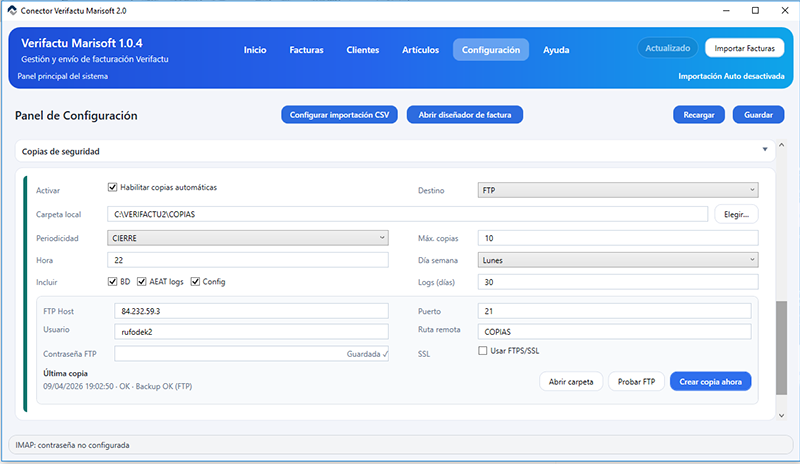Save configuration with Guardar button
Image resolution: width=800 pixels, height=464 pixels.
[x=758, y=115]
